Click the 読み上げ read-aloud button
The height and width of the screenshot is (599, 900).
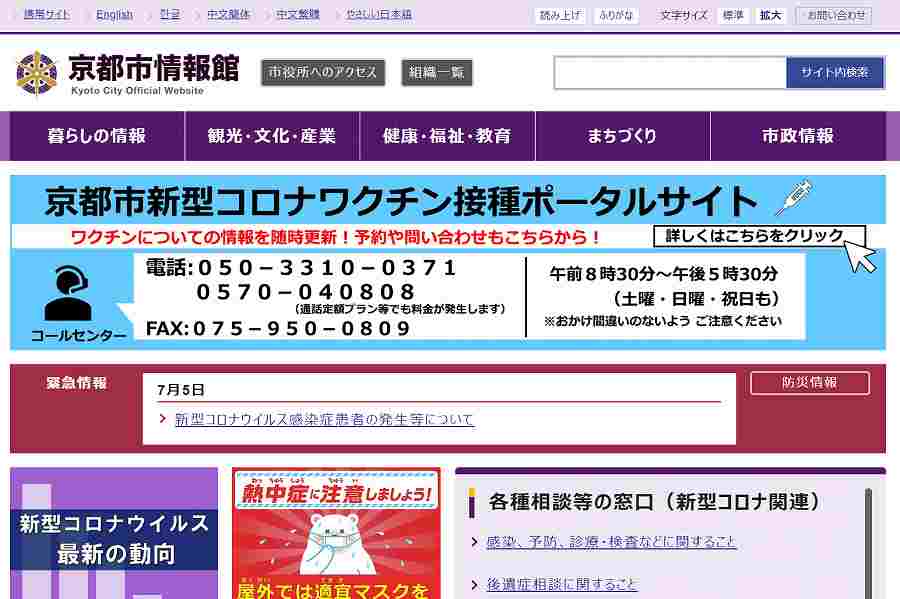coord(560,15)
